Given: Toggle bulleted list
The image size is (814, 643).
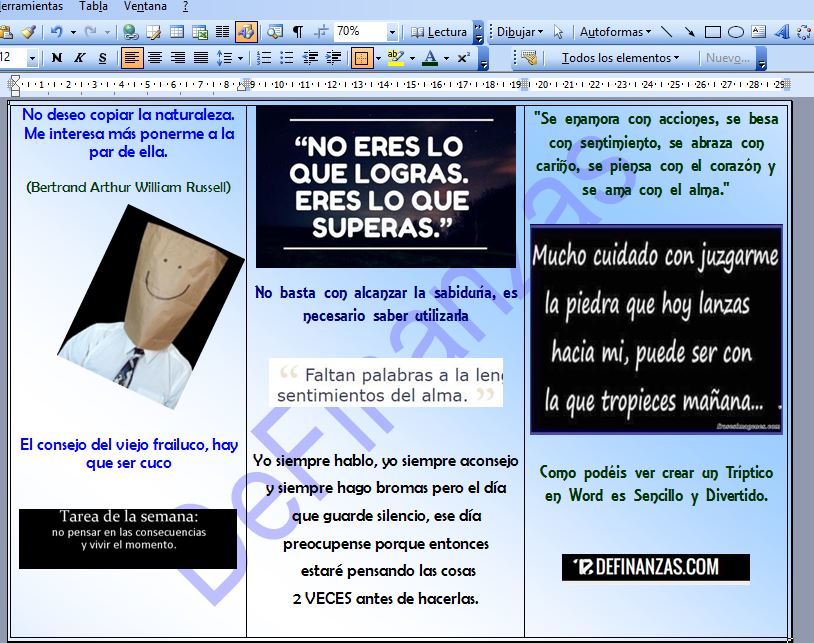Looking at the screenshot, I should 287,58.
